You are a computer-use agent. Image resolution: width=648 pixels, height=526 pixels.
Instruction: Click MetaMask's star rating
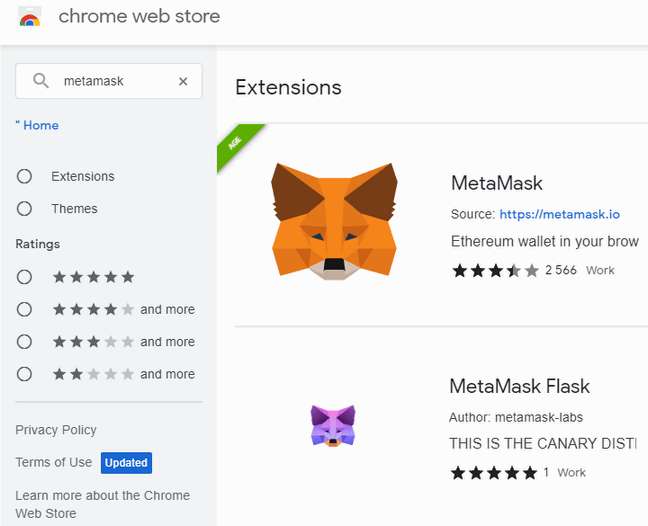coord(495,270)
